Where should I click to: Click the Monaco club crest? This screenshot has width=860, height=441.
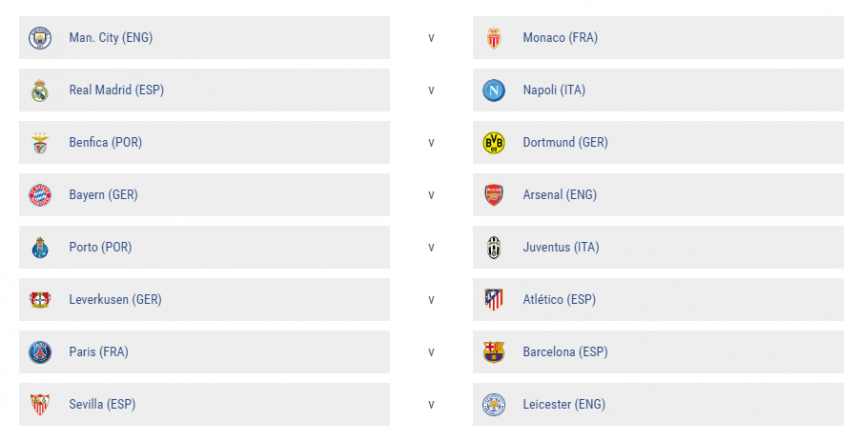tap(494, 38)
